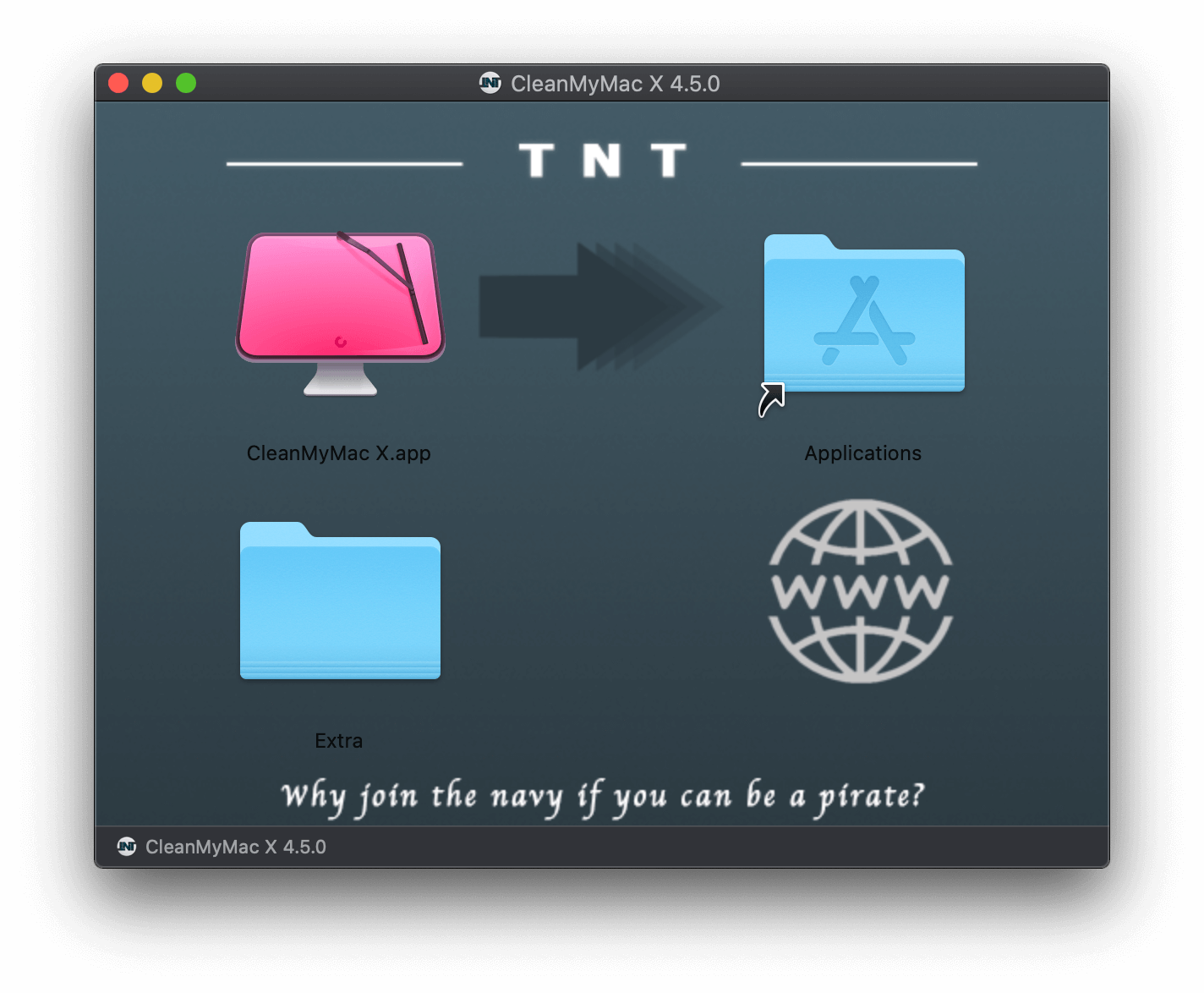Click the 'Extra' folder name label
This screenshot has height=993, width=1204.
pos(338,741)
